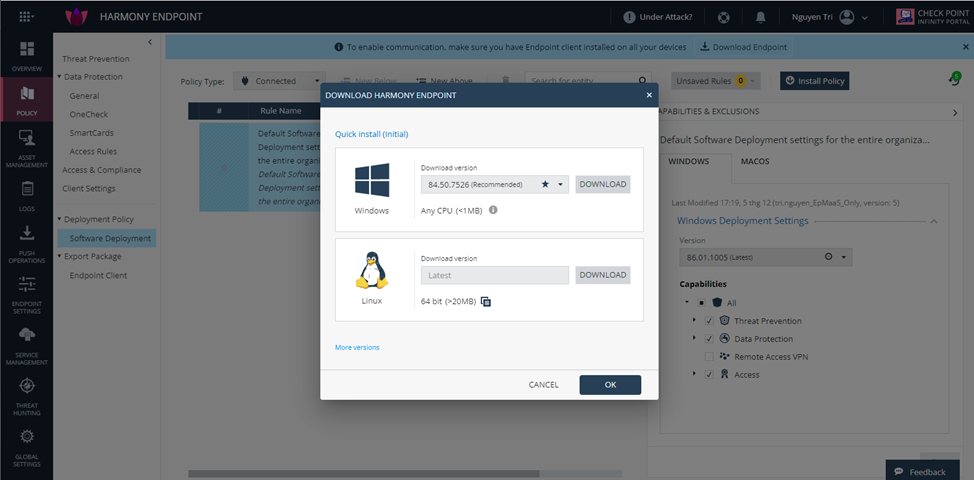Select Software Deployment in navigation
The width and height of the screenshot is (974, 480).
107,238
